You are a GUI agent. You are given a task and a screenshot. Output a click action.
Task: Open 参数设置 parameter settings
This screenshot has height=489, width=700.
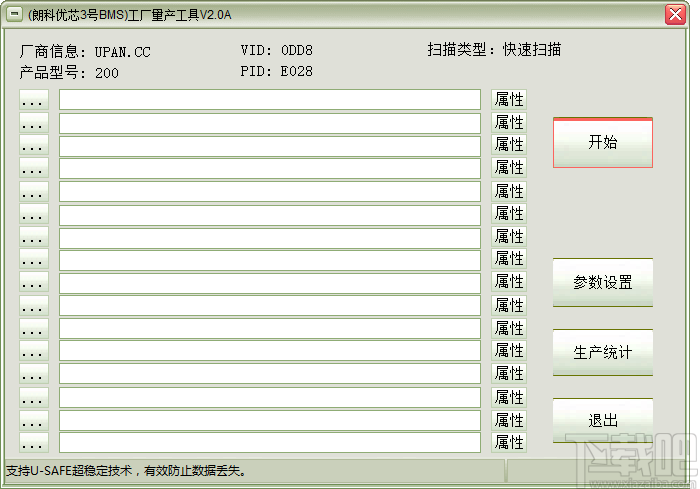point(603,283)
